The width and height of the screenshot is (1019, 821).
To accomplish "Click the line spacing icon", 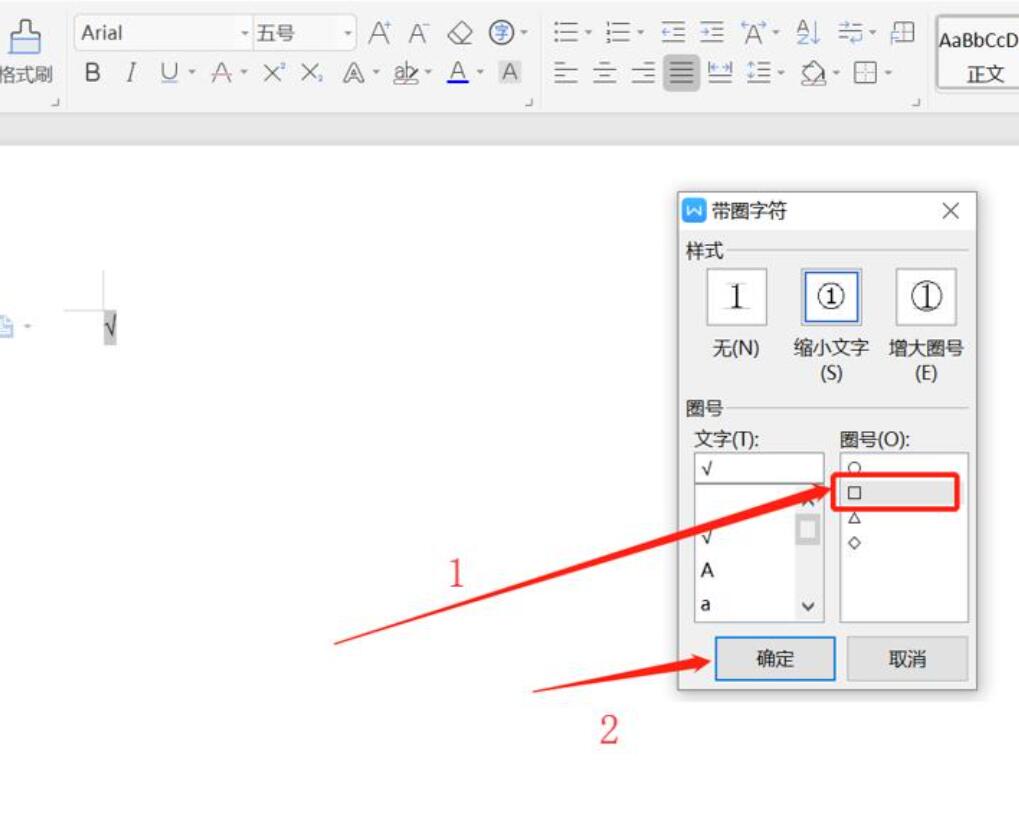I will (758, 72).
